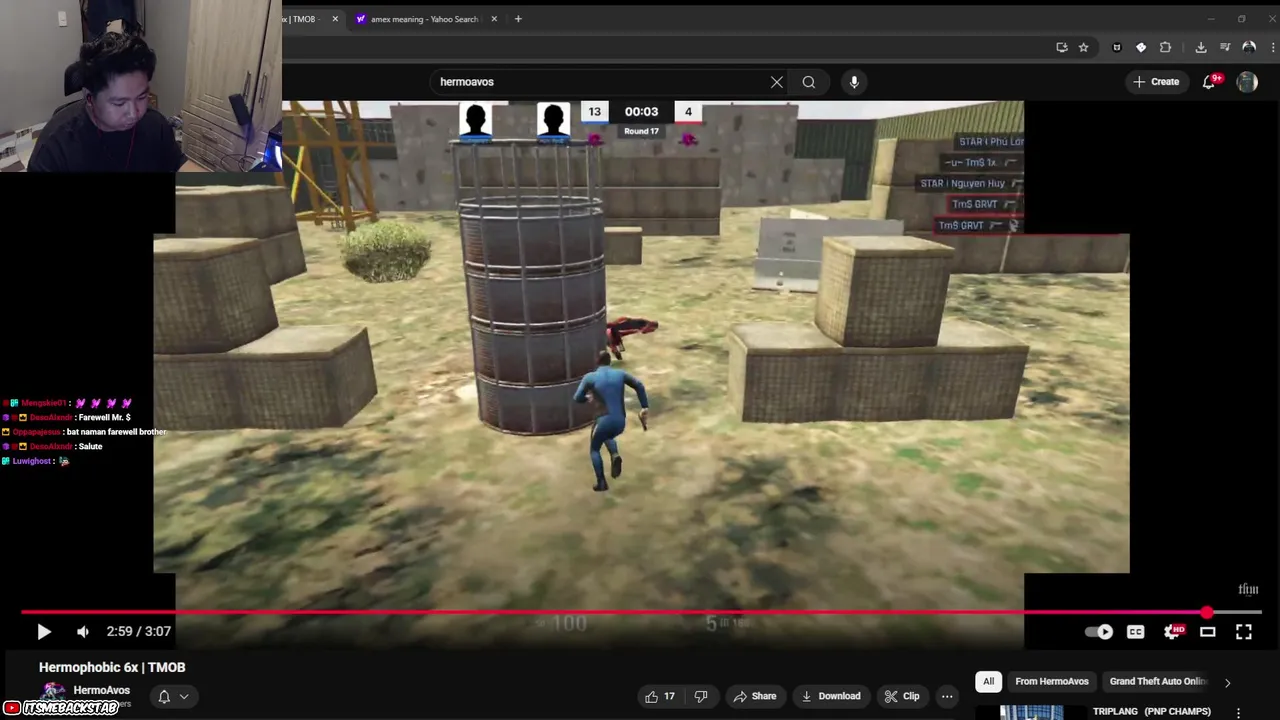This screenshot has width=1280, height=720.
Task: Select the Grand Theft Auto Online chip
Action: (1158, 681)
